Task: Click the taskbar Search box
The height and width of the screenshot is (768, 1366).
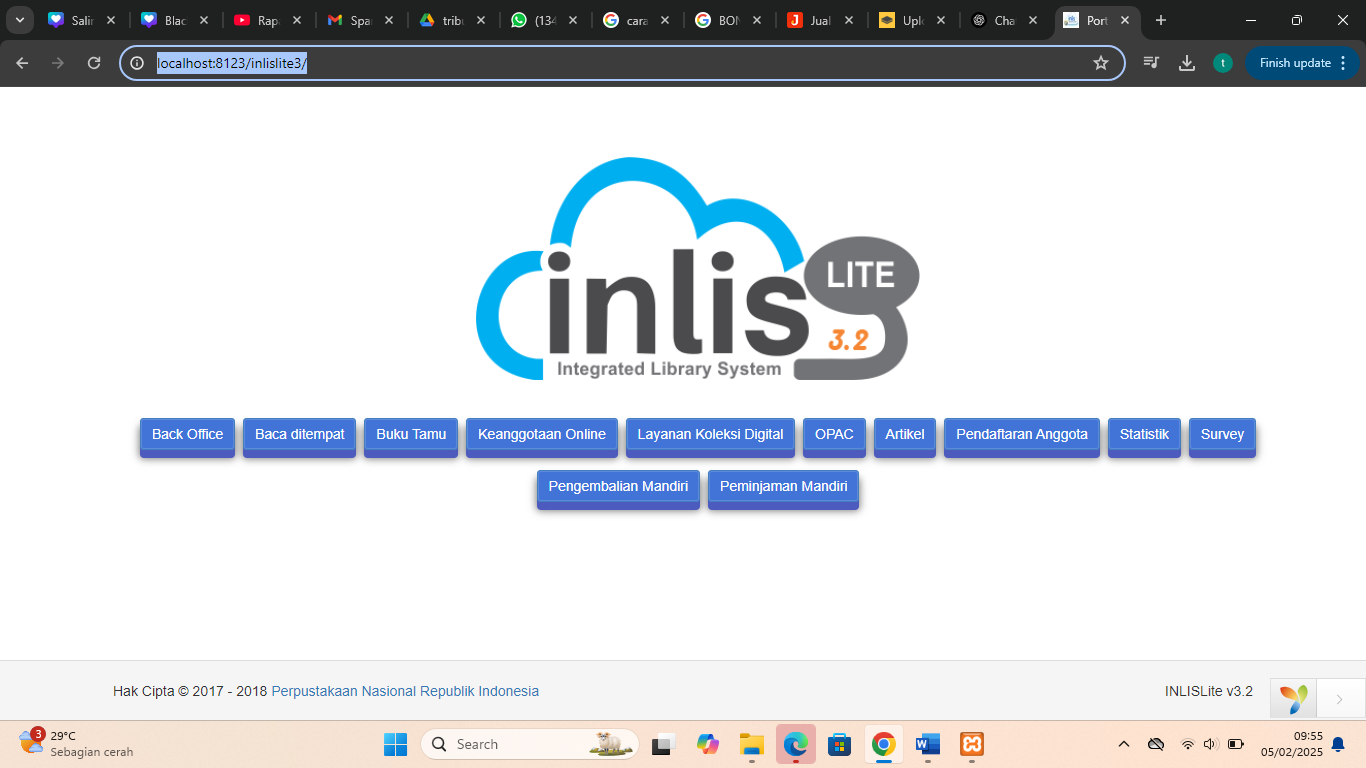Action: point(530,744)
